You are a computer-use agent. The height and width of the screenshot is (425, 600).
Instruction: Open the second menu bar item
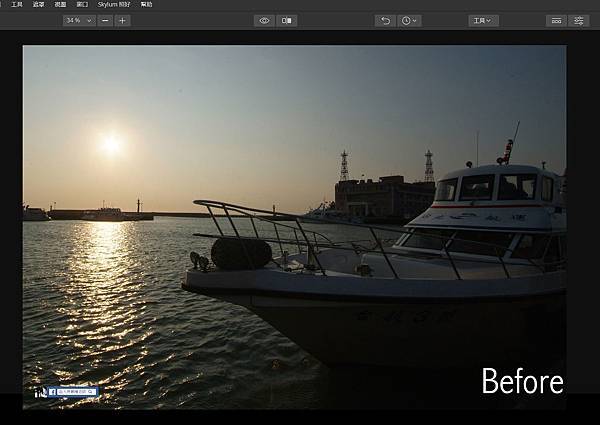pyautogui.click(x=38, y=5)
